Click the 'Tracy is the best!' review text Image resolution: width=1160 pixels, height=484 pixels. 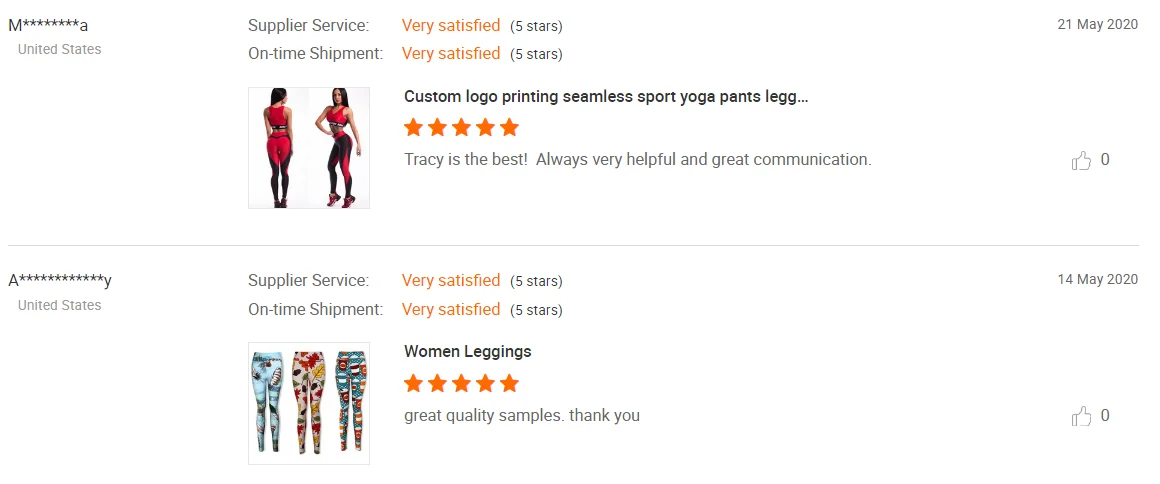click(637, 159)
